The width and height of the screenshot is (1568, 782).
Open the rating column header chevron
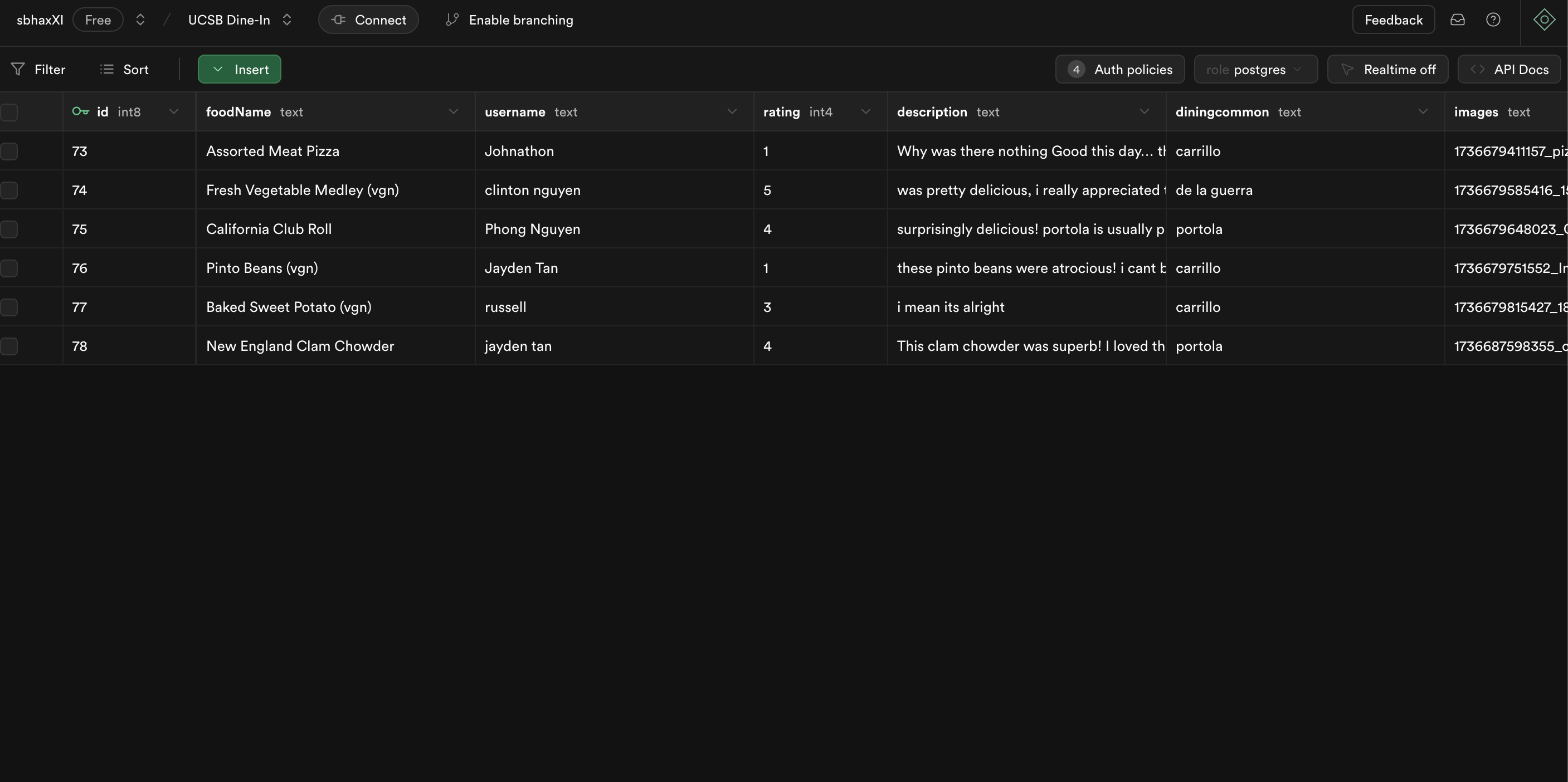tap(865, 111)
